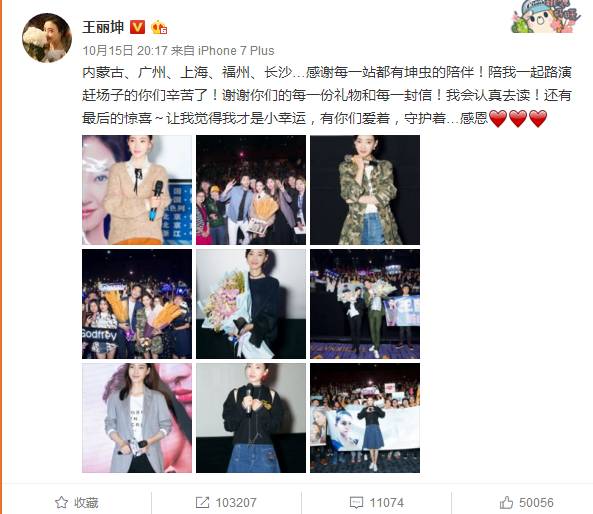Click the crown membership badge icon
This screenshot has width=593, height=514.
click(159, 27)
